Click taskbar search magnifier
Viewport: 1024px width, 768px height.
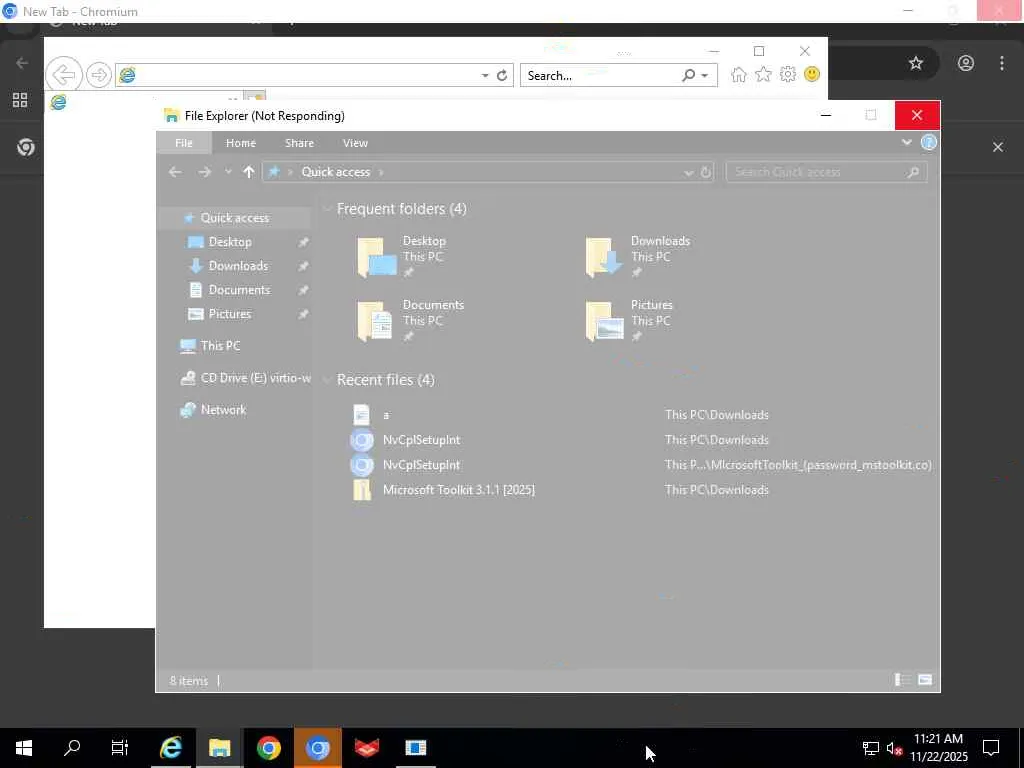72,748
